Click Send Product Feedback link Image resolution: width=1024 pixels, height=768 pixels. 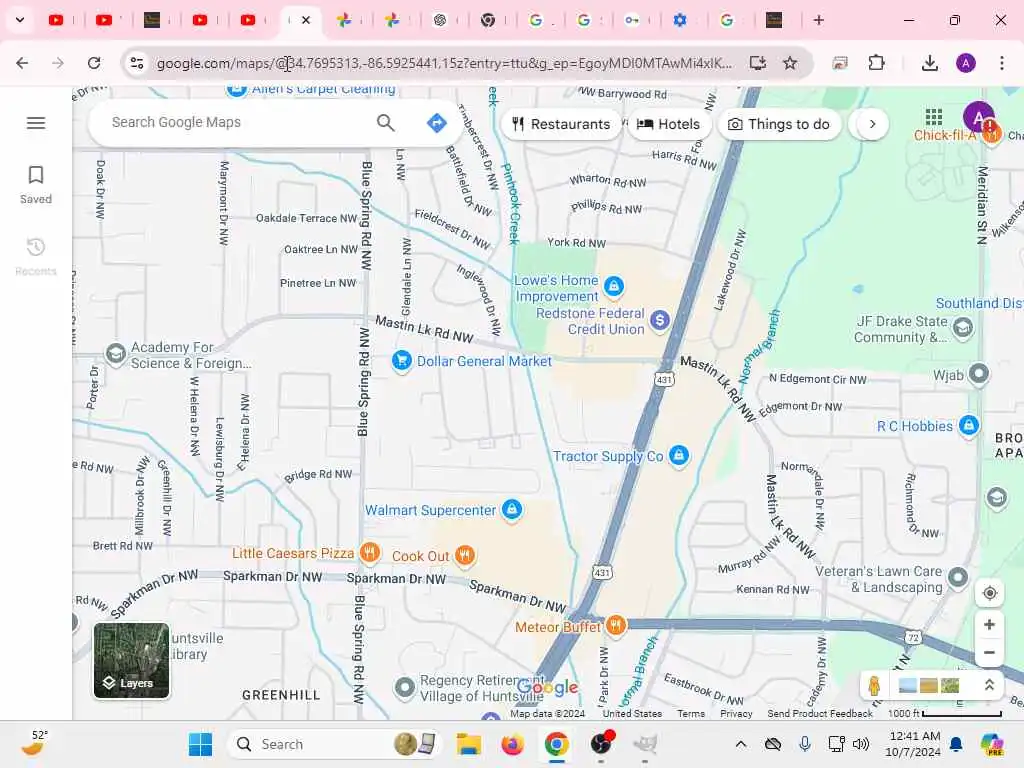[x=820, y=714]
